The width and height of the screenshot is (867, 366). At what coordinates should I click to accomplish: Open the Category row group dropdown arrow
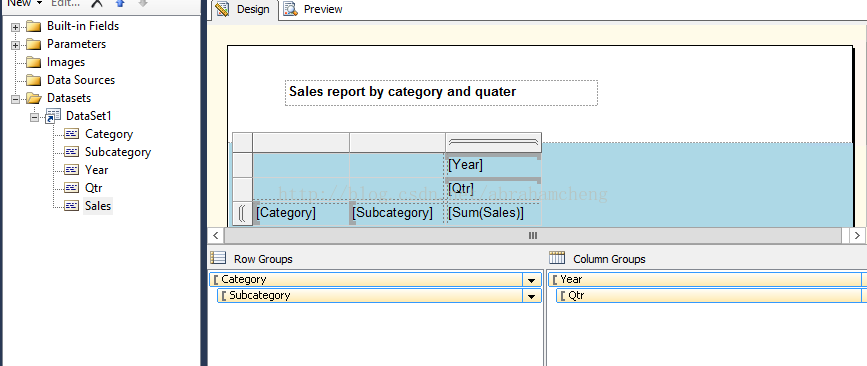click(531, 280)
